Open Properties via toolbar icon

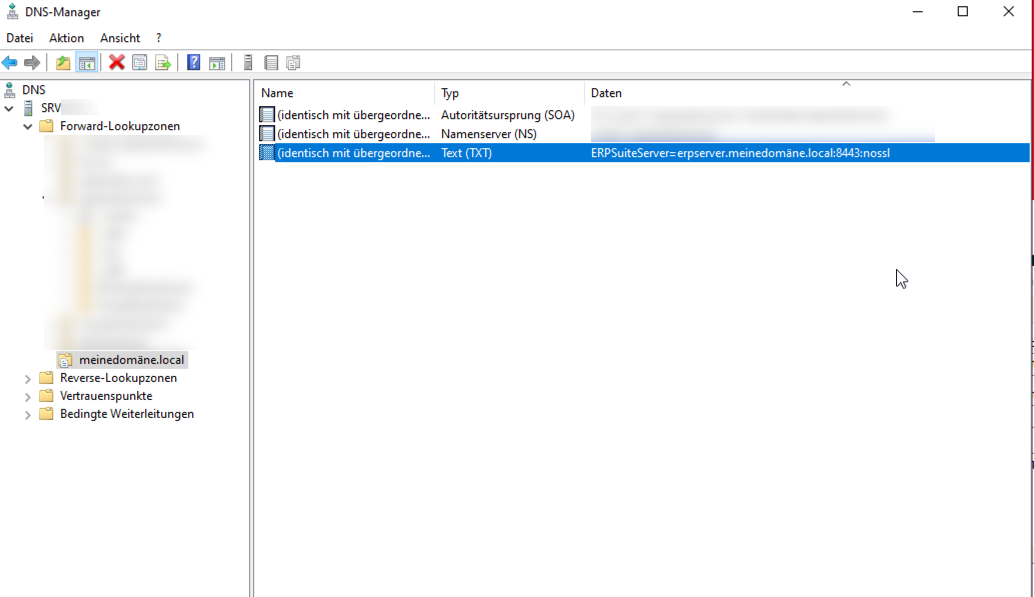pos(140,63)
